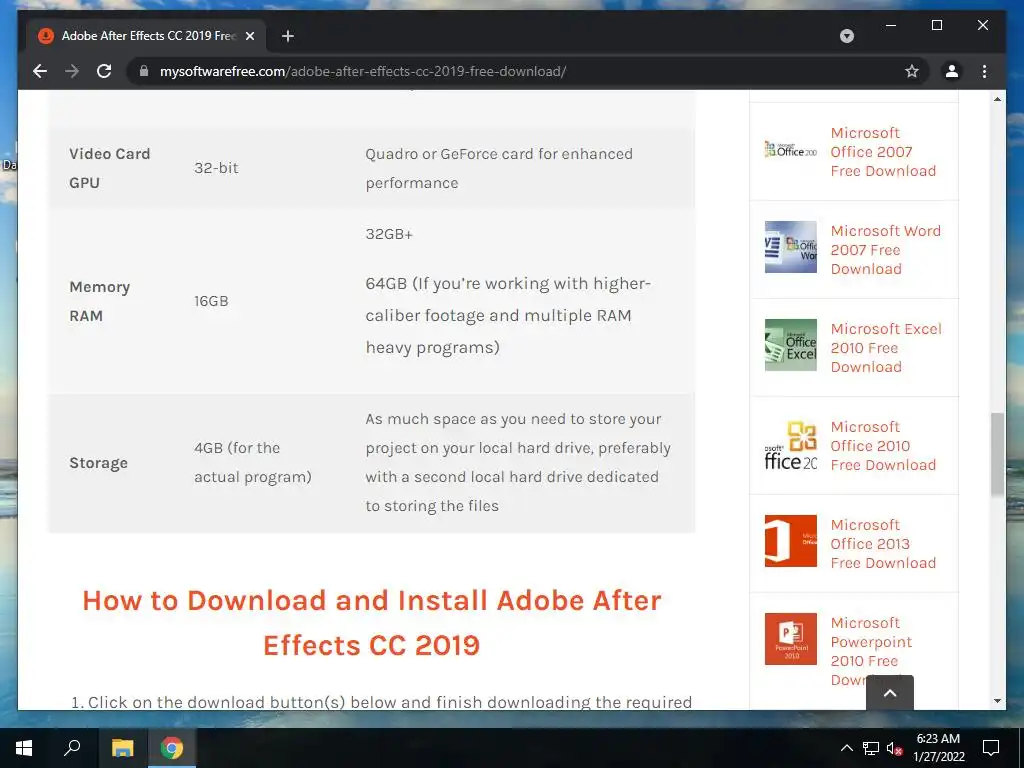Image resolution: width=1024 pixels, height=768 pixels.
Task: Show hidden system tray icons
Action: (846, 748)
